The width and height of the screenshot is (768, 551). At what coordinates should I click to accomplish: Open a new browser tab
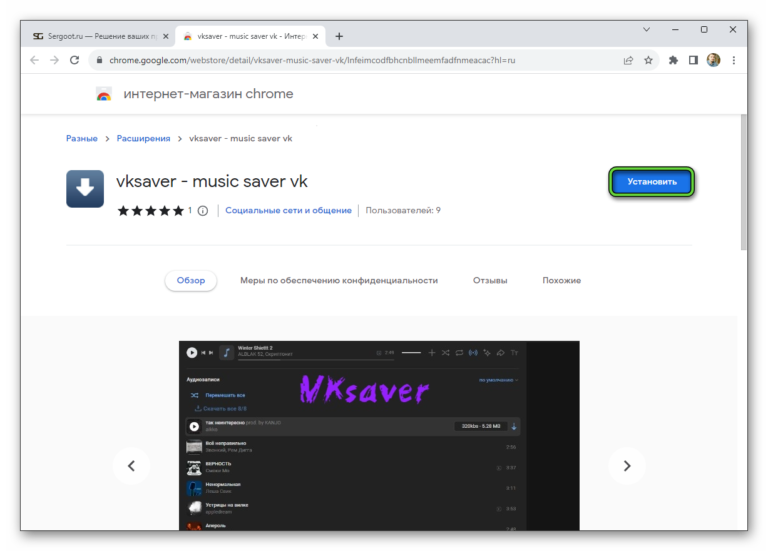coord(339,36)
